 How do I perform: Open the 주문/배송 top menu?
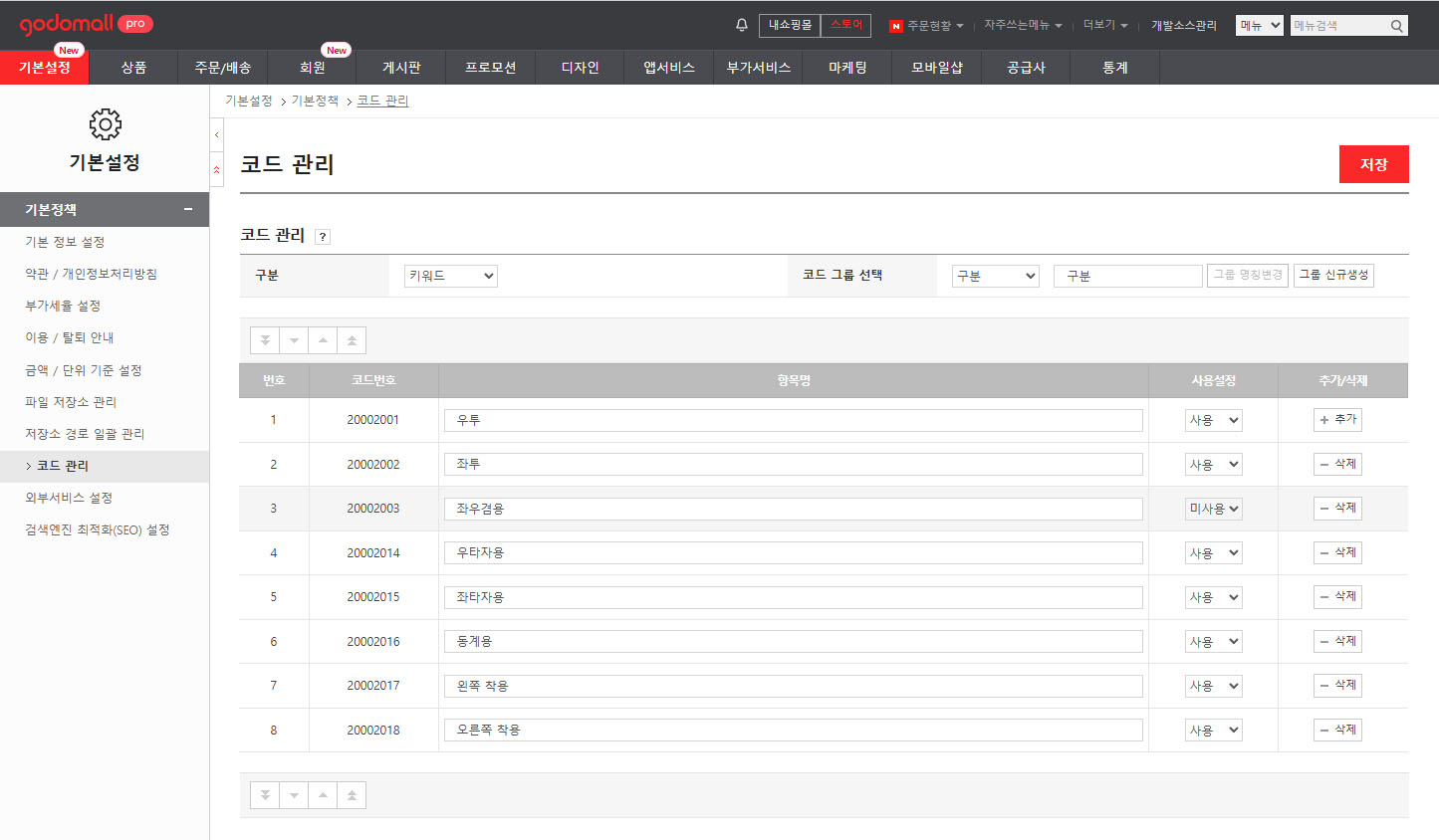[x=223, y=68]
